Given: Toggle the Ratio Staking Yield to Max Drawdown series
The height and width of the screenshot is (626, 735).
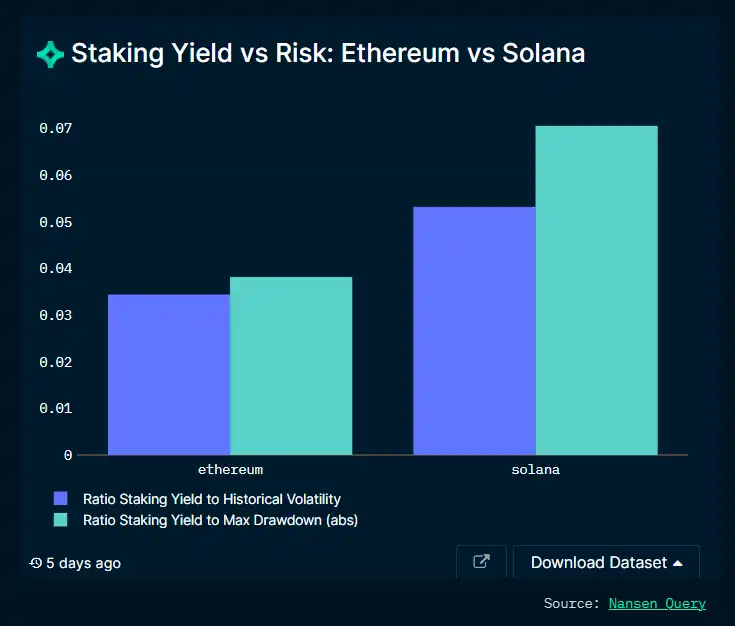Looking at the screenshot, I should click(220, 520).
